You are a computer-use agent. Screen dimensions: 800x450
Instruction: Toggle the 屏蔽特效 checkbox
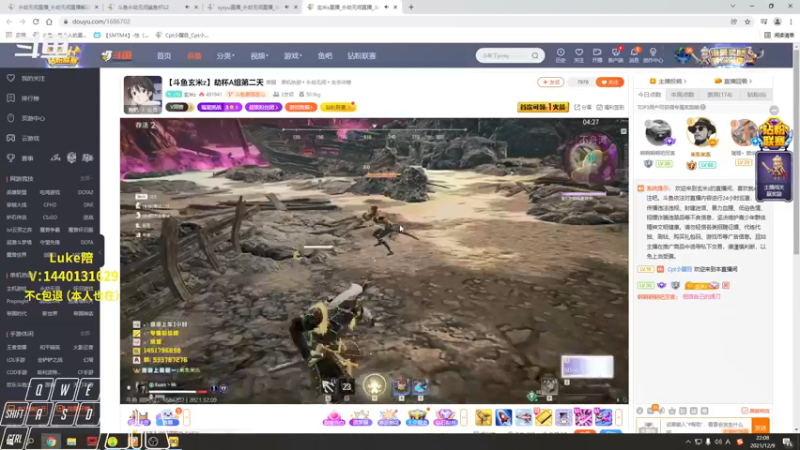tap(744, 411)
